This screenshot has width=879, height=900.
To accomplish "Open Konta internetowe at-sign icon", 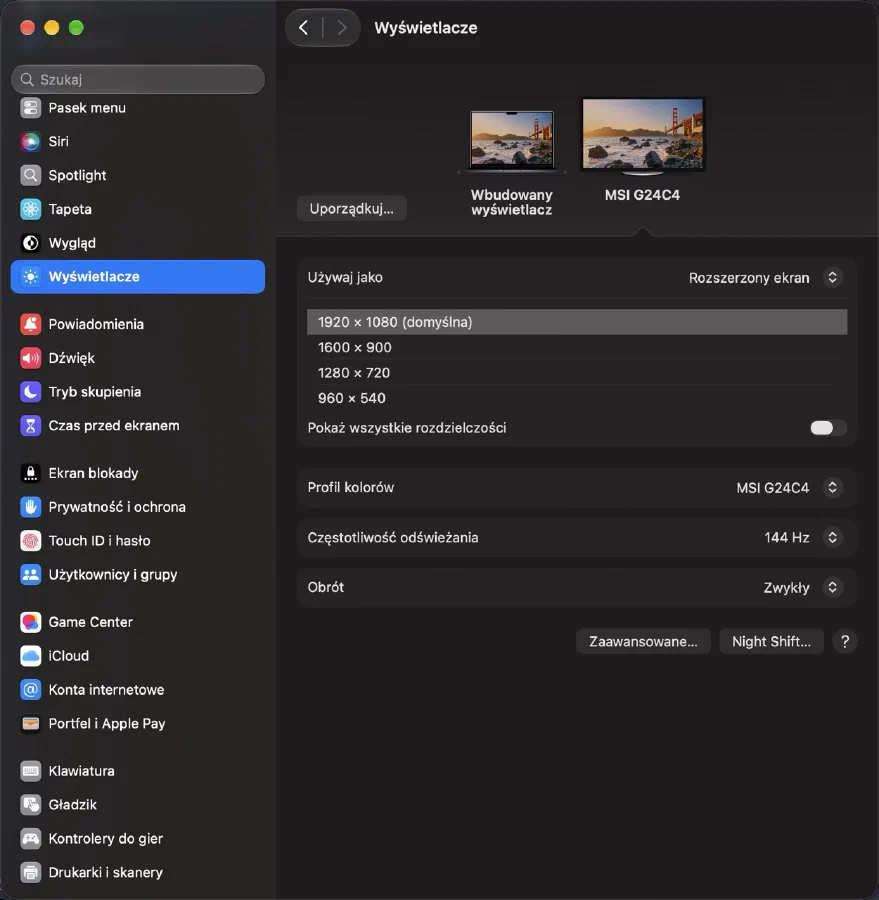I will point(30,690).
